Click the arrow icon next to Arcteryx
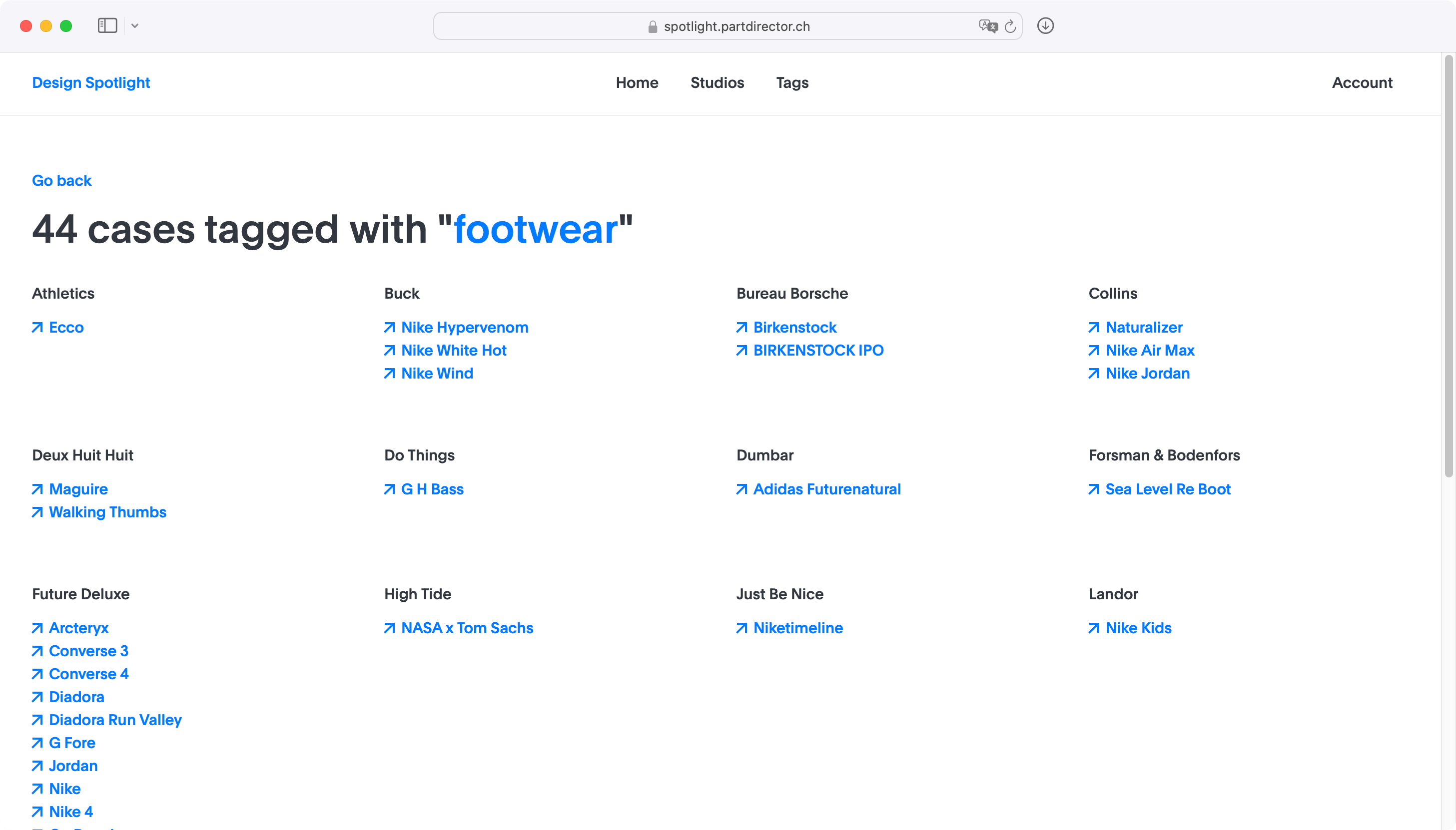This screenshot has width=1456, height=830. coord(37,628)
